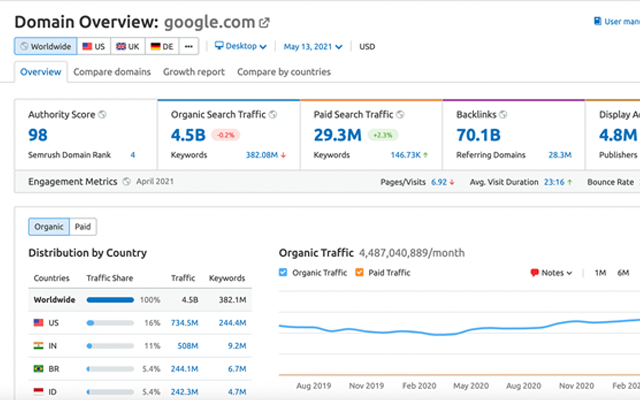This screenshot has height=400, width=640.
Task: Click red down arrow next to 382.08M keywords
Action: [x=283, y=155]
